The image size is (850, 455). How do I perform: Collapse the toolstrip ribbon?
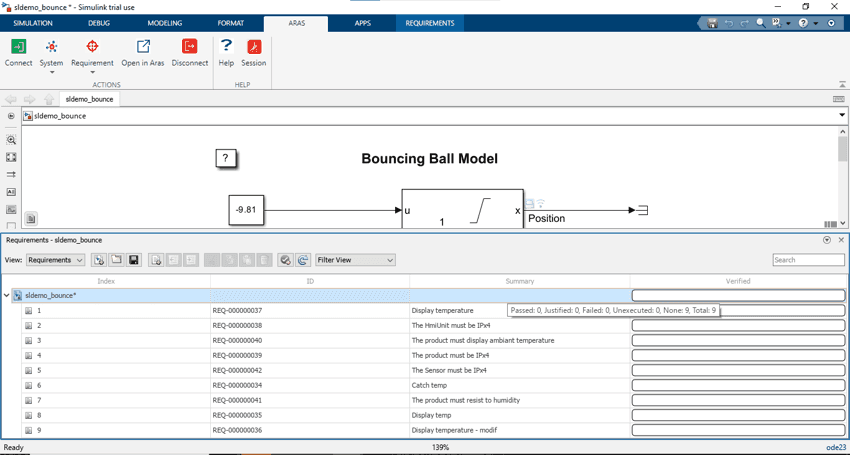pos(842,84)
